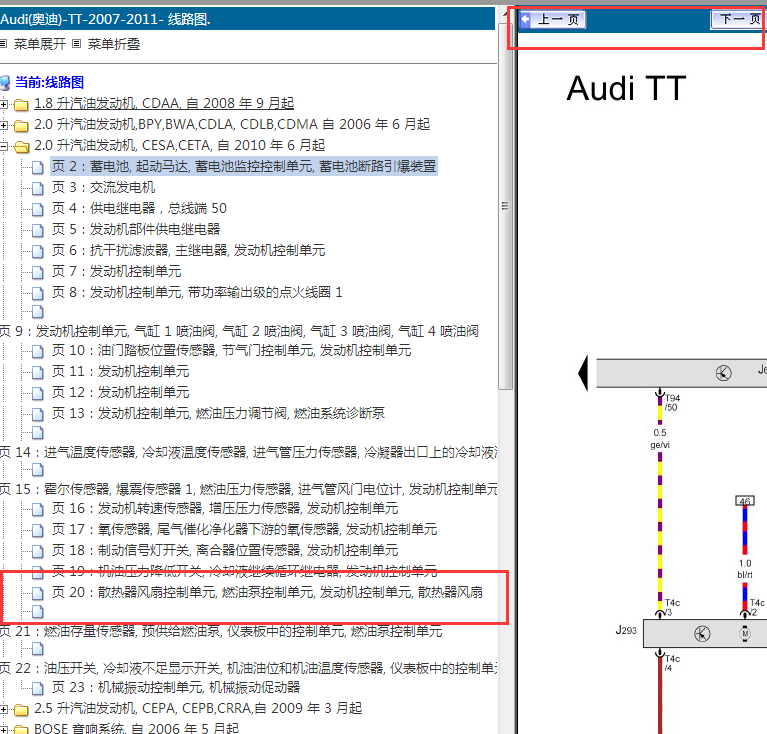This screenshot has width=767, height=734.
Task: Click page icon beside 页 16 发动机转速传感器
Action: click(x=38, y=510)
